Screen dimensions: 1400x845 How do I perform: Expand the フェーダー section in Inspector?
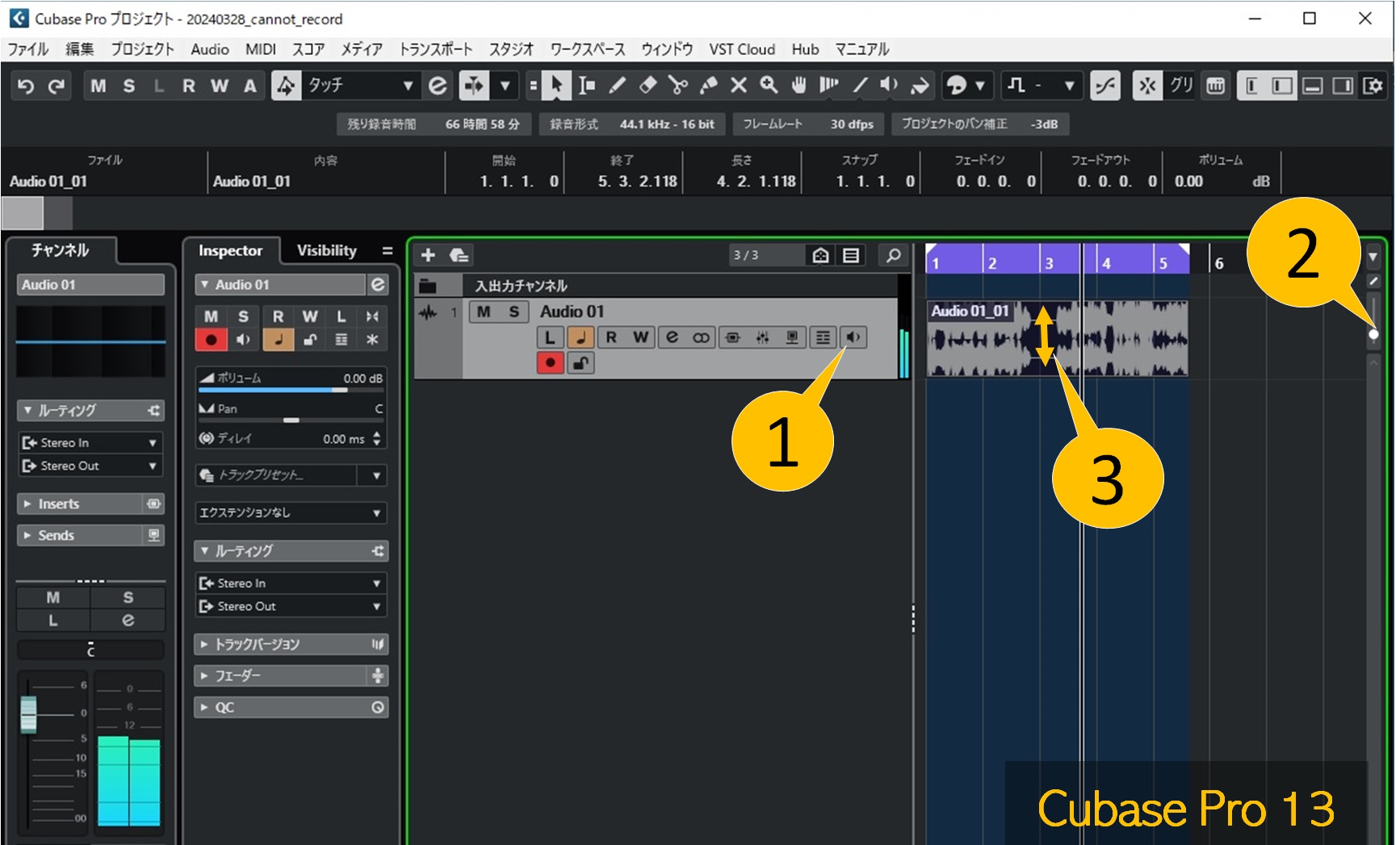coord(291,676)
